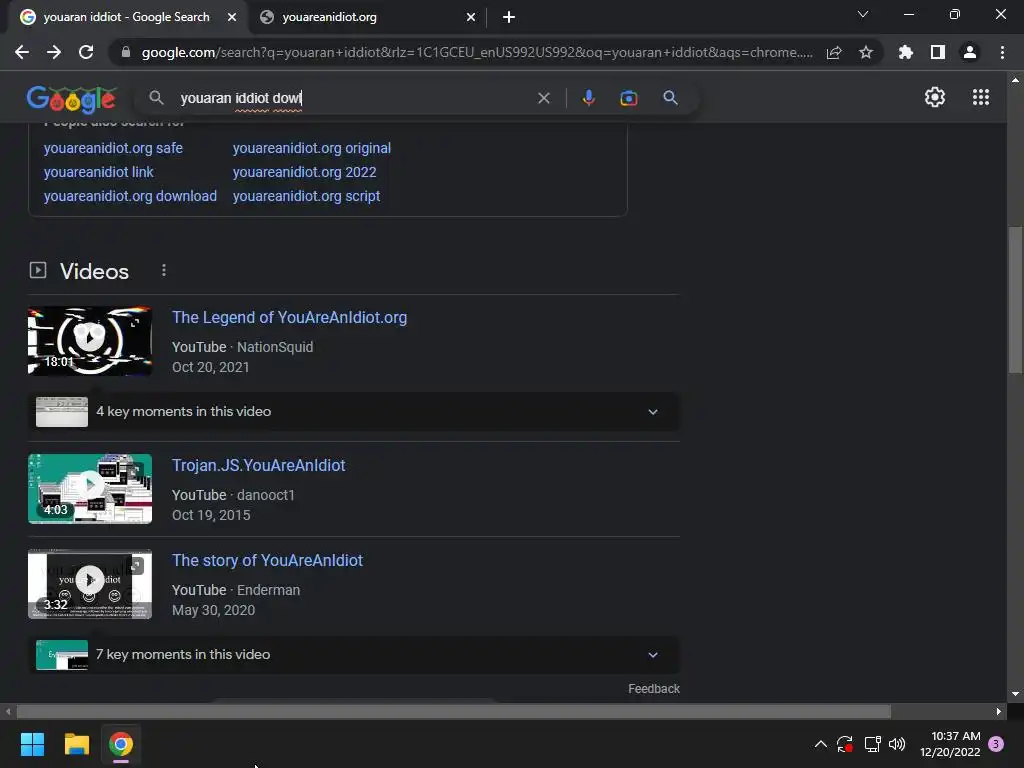Submit search with magnifier button
Image resolution: width=1024 pixels, height=768 pixels.
(670, 98)
